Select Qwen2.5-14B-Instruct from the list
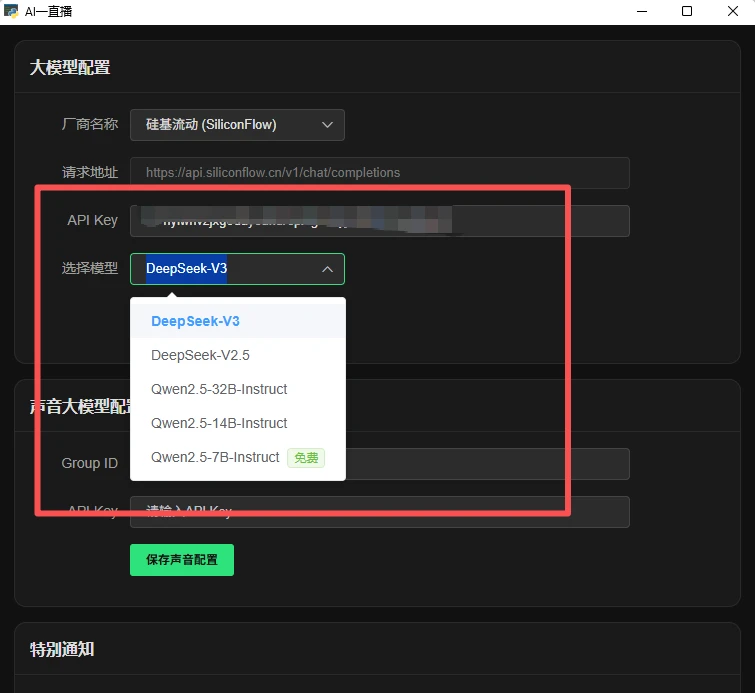 click(219, 423)
